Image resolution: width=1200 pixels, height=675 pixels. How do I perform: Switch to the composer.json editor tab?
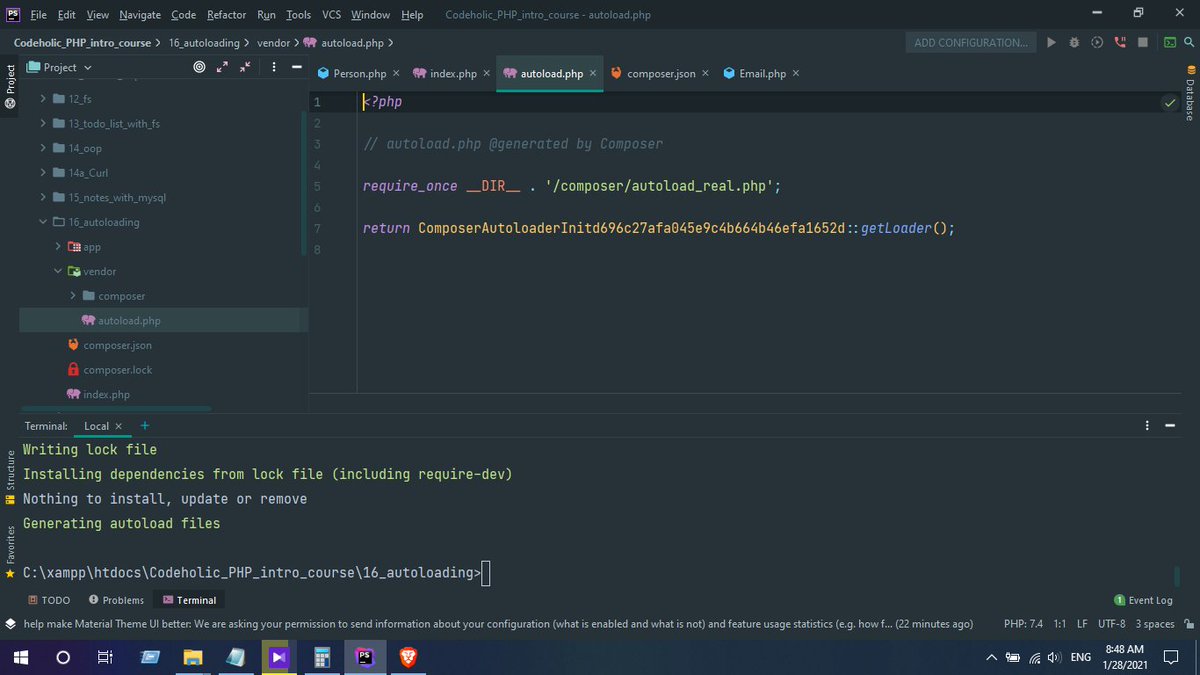660,73
